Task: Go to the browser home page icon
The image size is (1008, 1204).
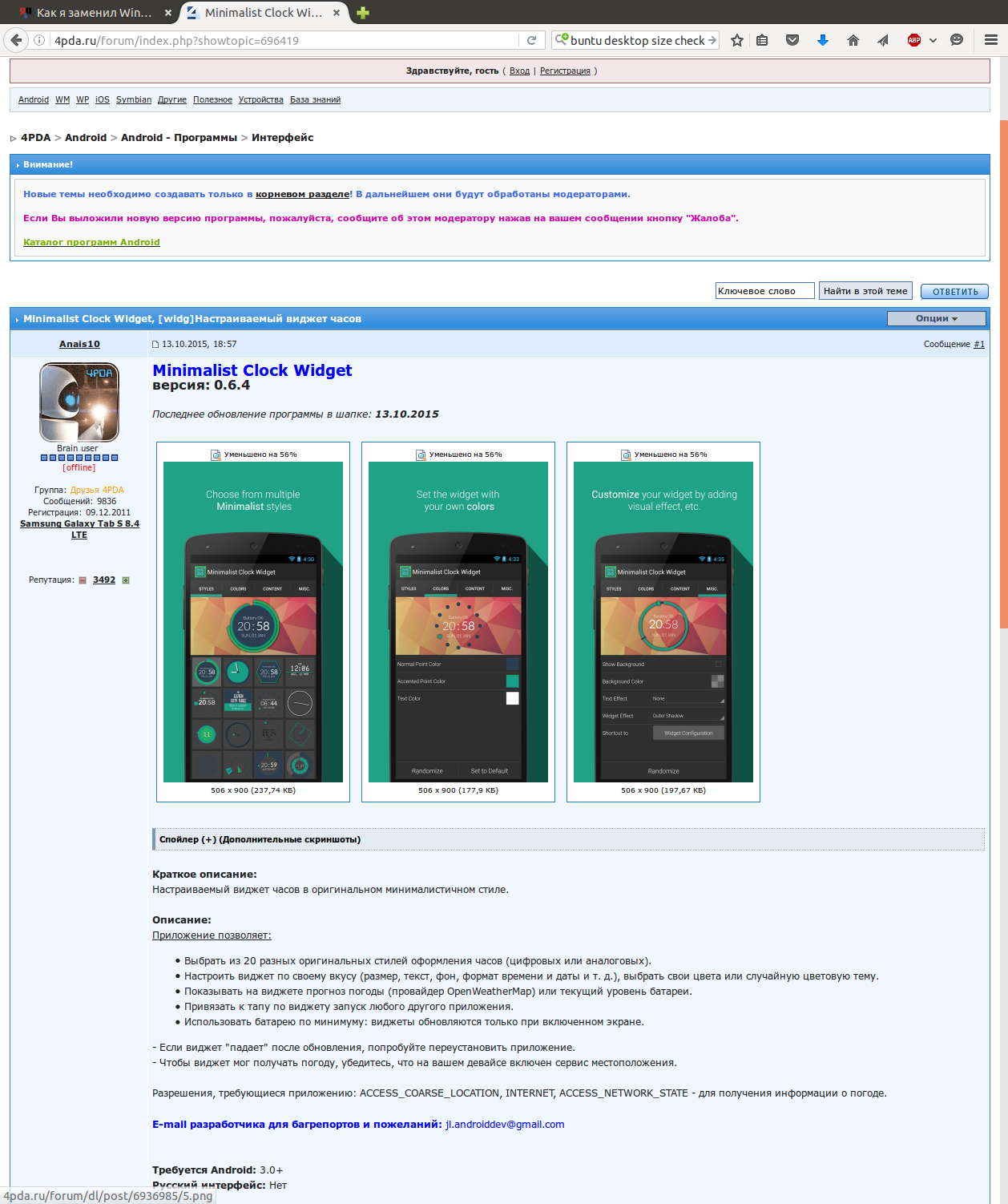Action: [x=853, y=40]
